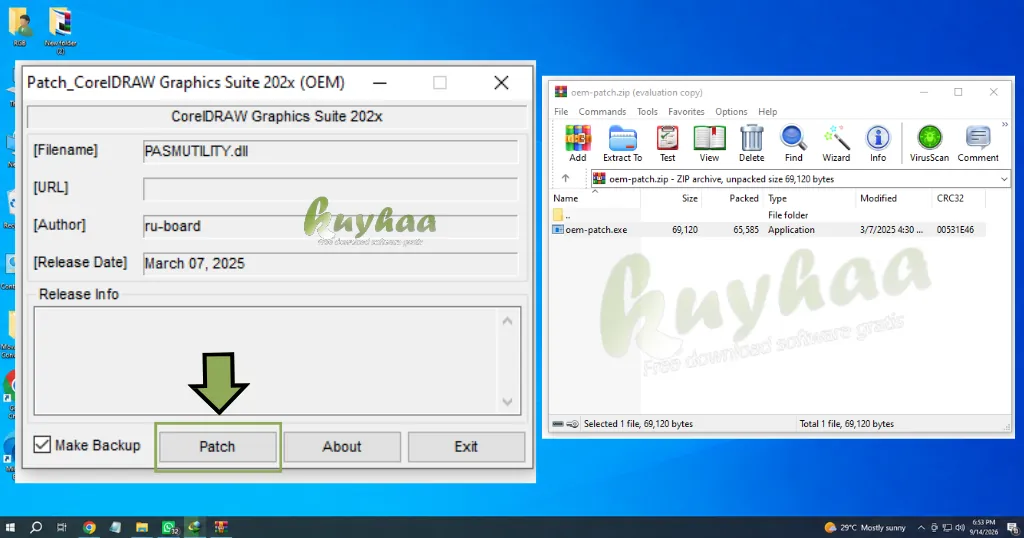Screen dimensions: 1024x538
Task: Launch the Wizard tool in WinRAR
Action: [836, 143]
